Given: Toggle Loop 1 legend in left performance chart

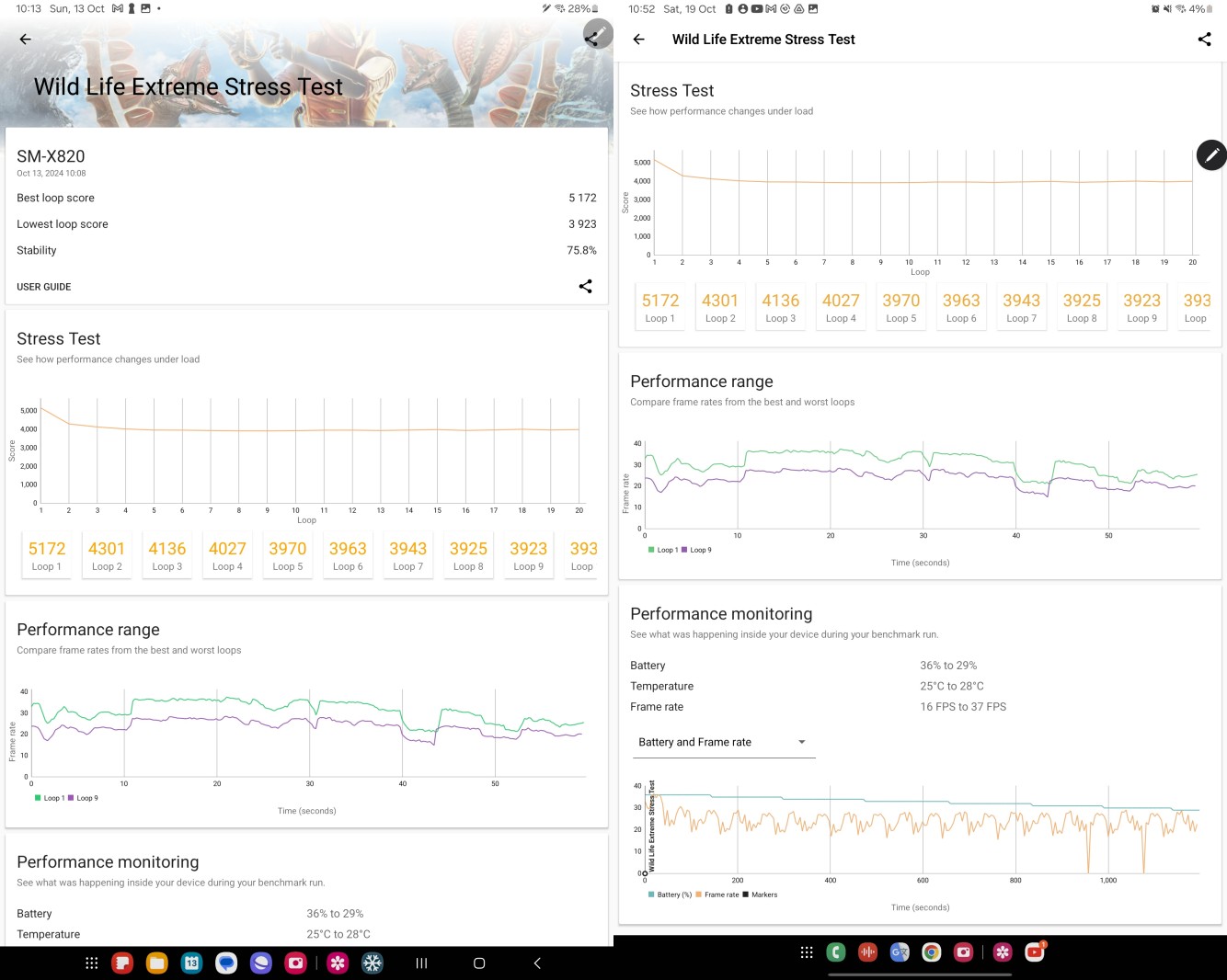Looking at the screenshot, I should click(50, 798).
